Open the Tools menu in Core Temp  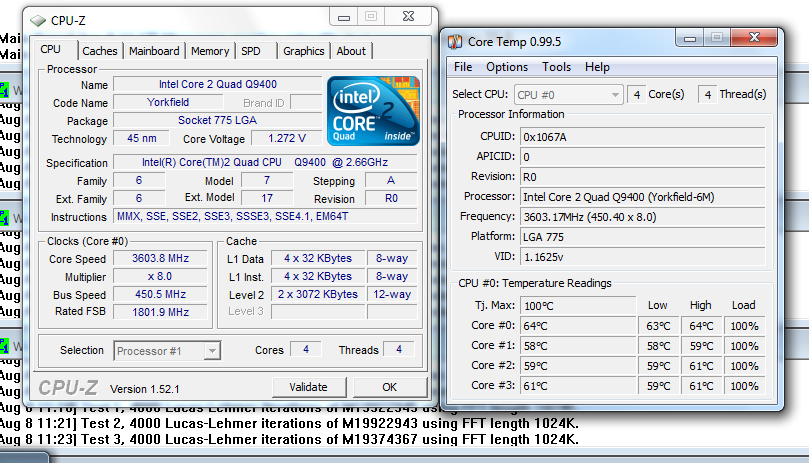[x=556, y=67]
